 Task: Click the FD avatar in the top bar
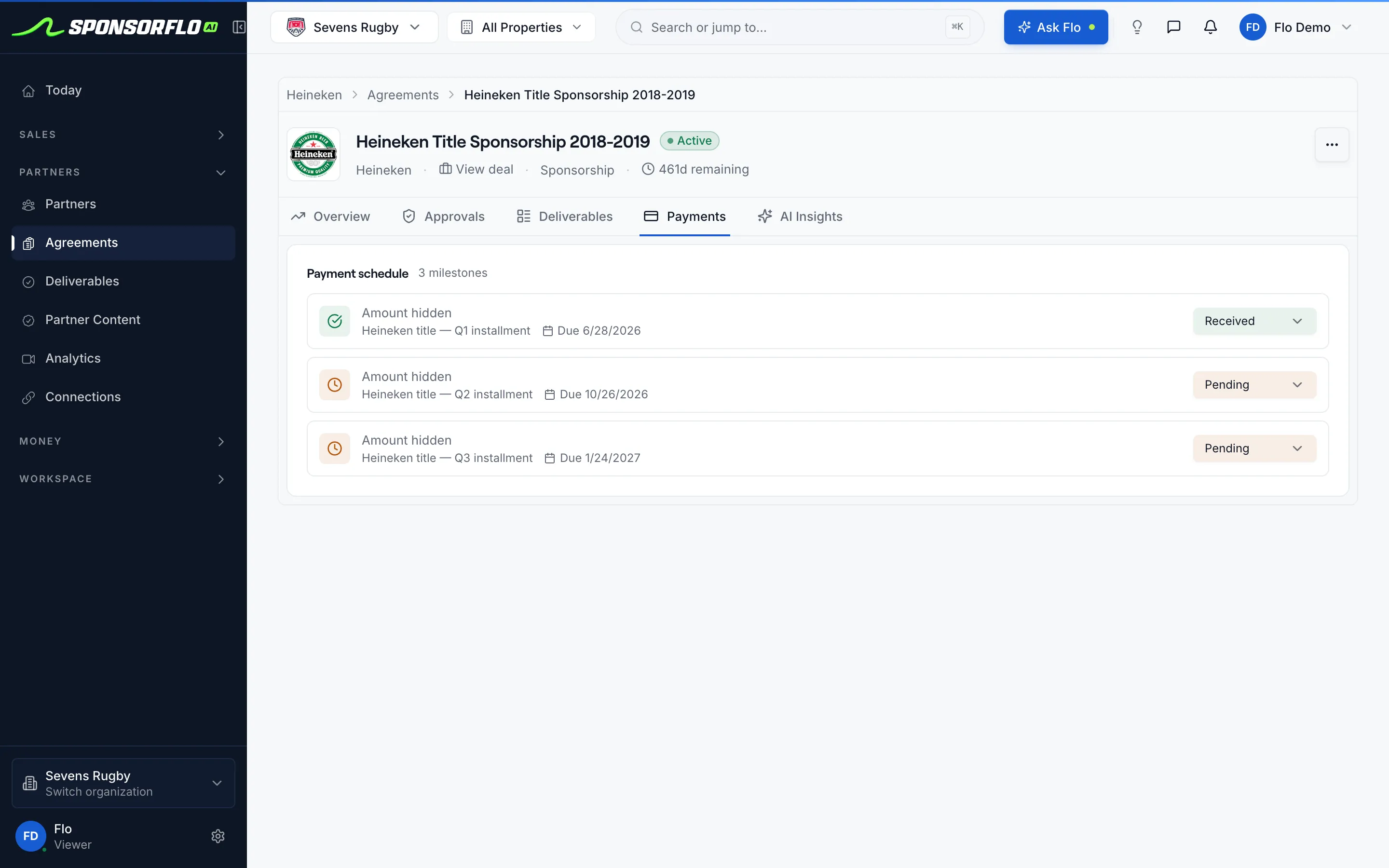pyautogui.click(x=1253, y=27)
